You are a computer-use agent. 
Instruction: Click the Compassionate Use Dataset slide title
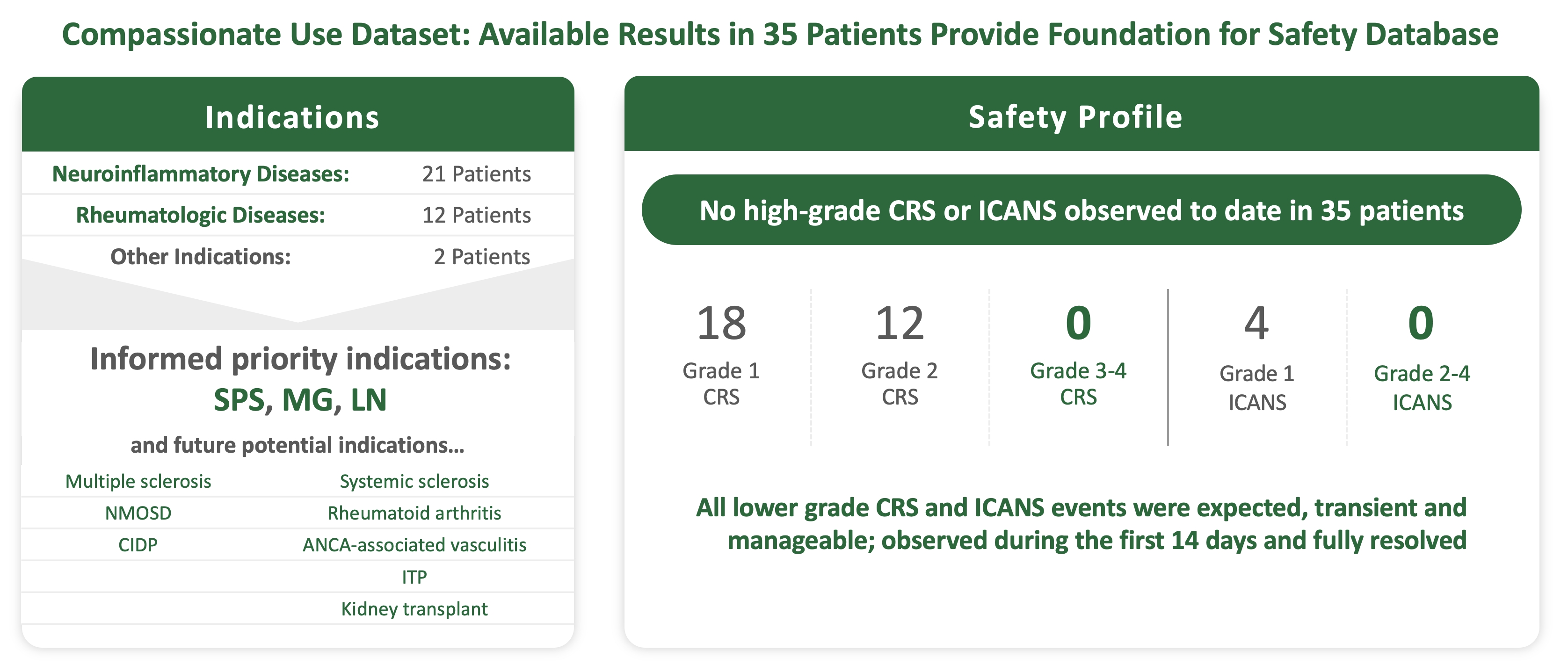(780, 34)
